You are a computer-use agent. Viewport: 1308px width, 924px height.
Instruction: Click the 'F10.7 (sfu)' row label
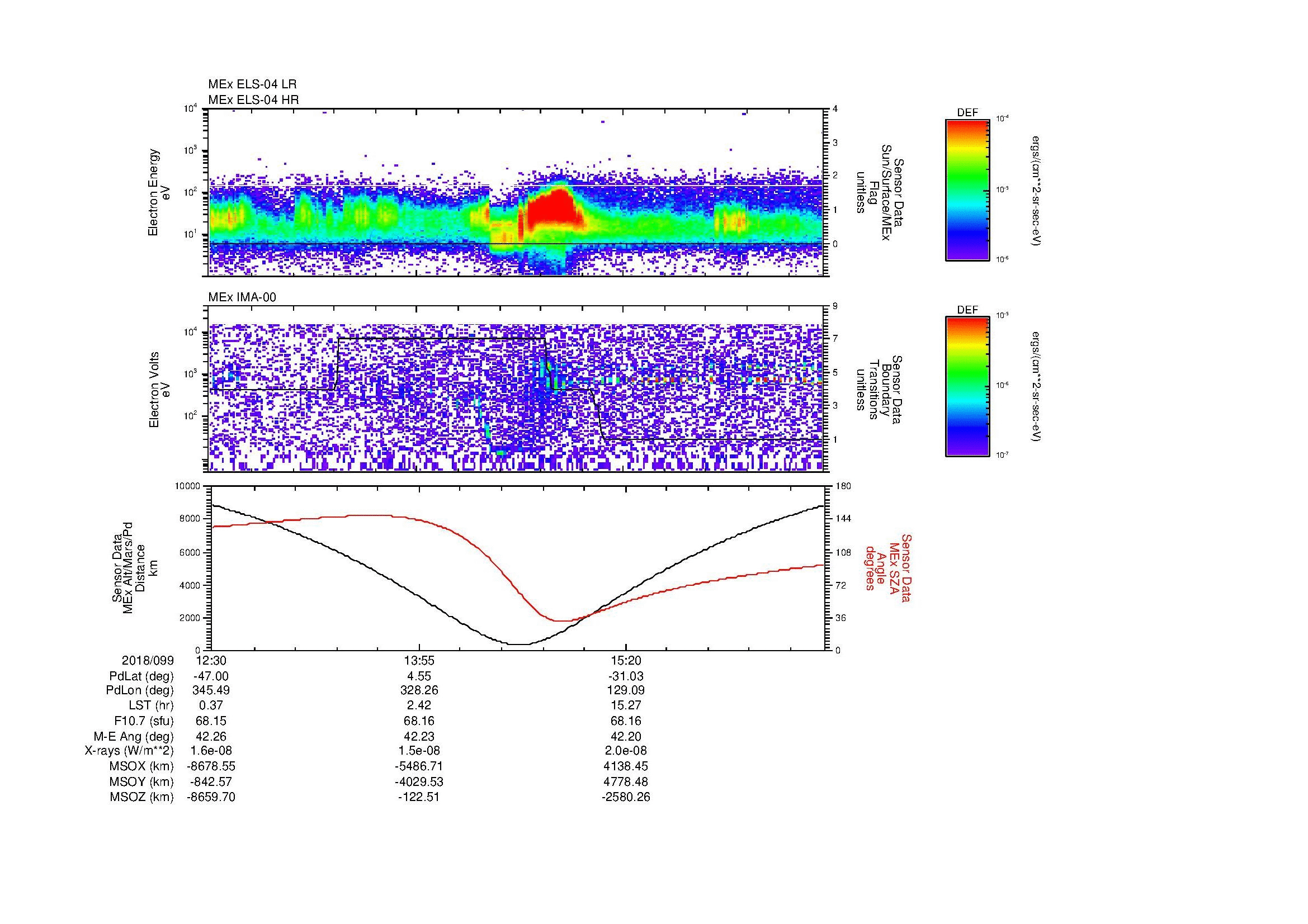[x=144, y=721]
